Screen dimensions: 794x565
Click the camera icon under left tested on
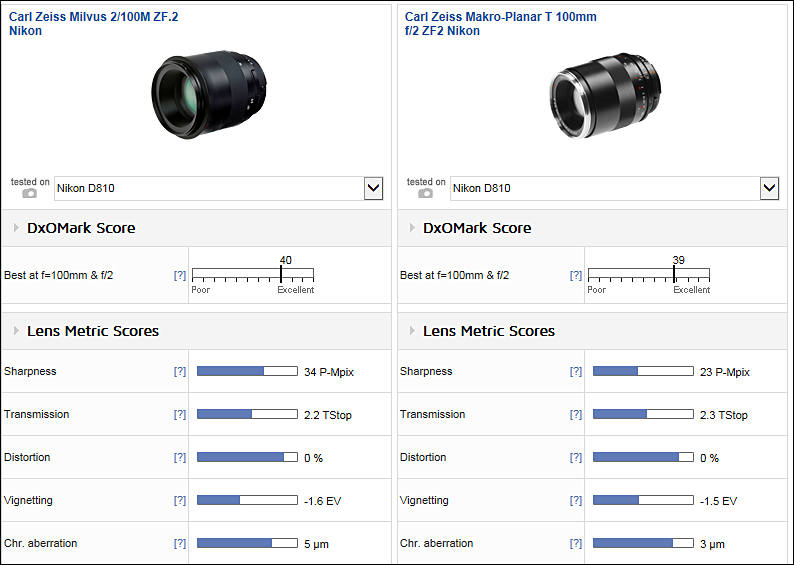tap(29, 193)
